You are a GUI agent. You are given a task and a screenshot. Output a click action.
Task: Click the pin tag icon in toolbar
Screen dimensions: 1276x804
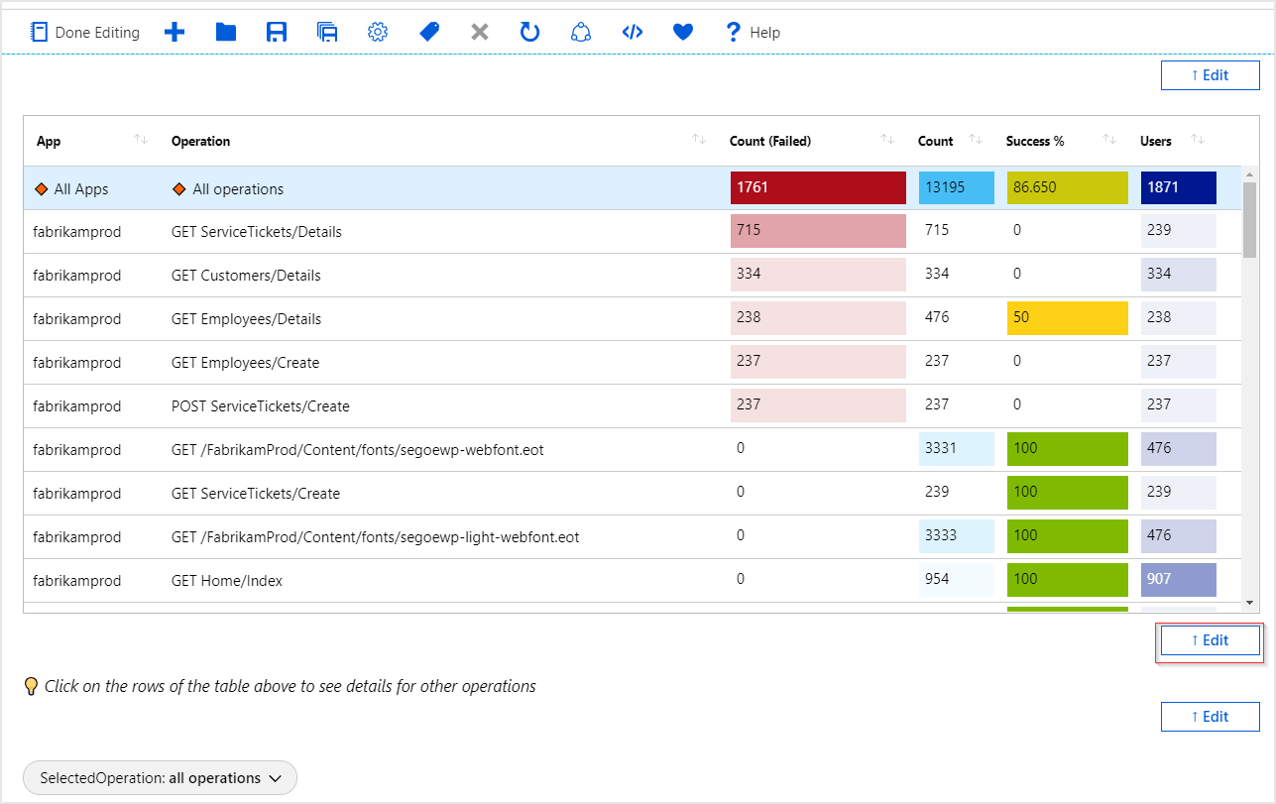pos(429,32)
